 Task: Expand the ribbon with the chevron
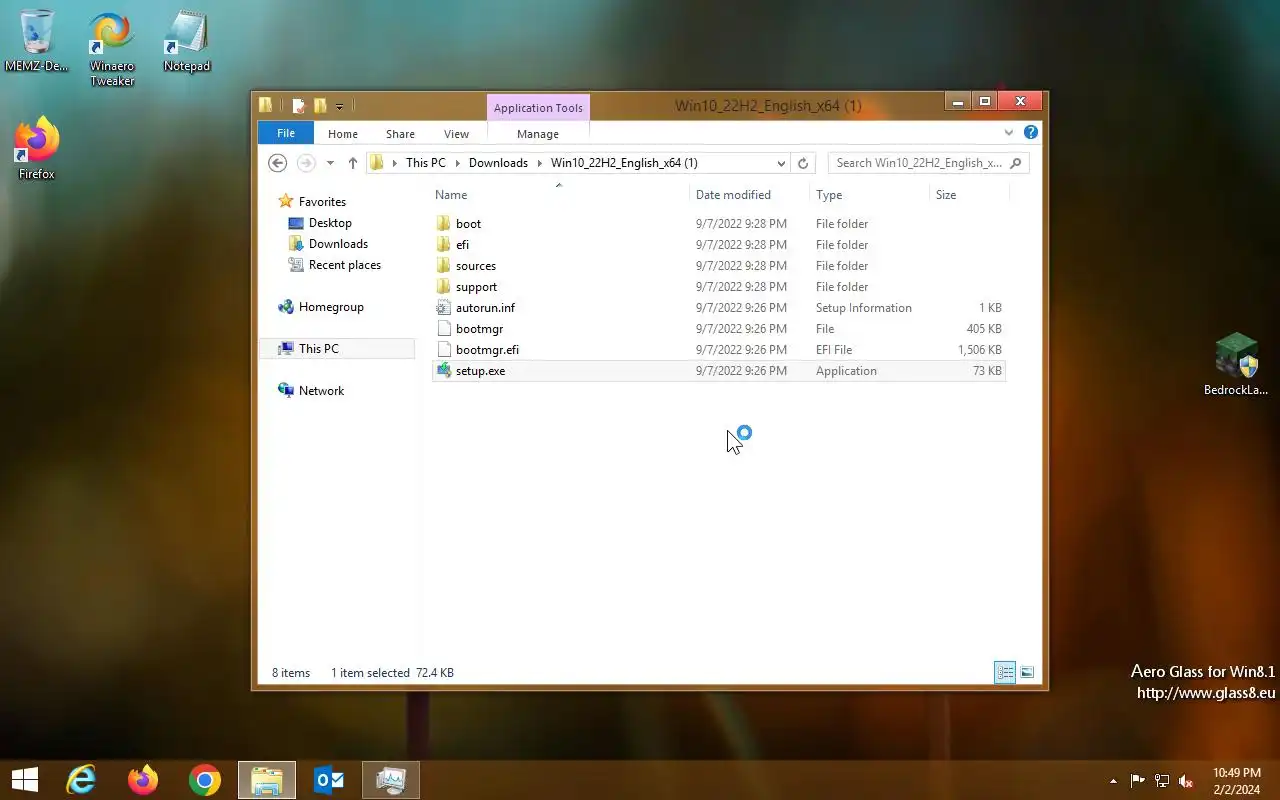pos(1009,132)
